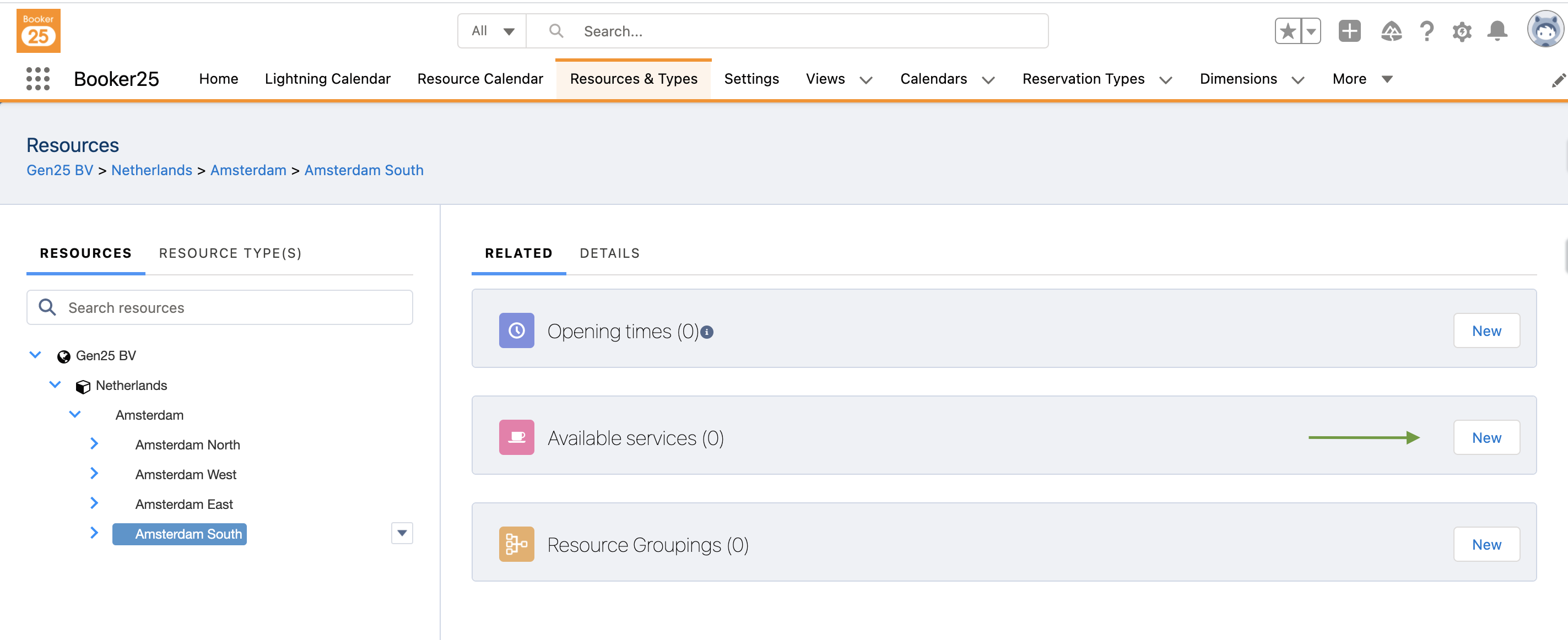1568x640 pixels.
Task: Open the Salesforce Help question mark icon
Action: tap(1427, 31)
